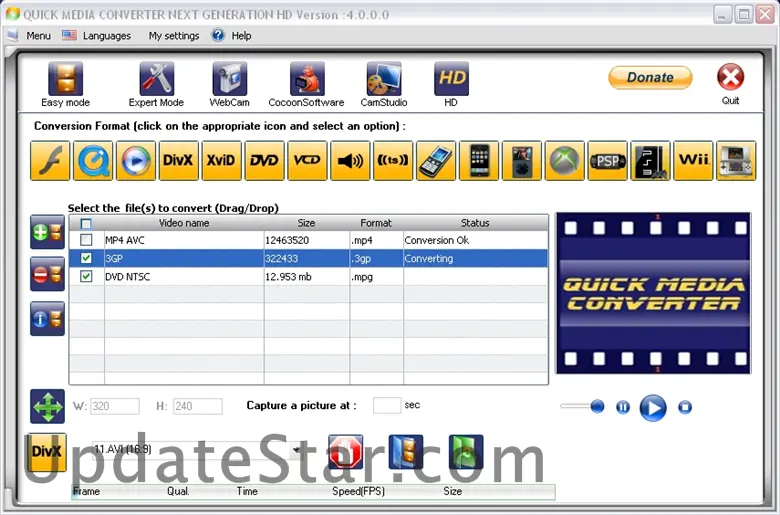Select the MP4 AVC row name

click(x=125, y=240)
